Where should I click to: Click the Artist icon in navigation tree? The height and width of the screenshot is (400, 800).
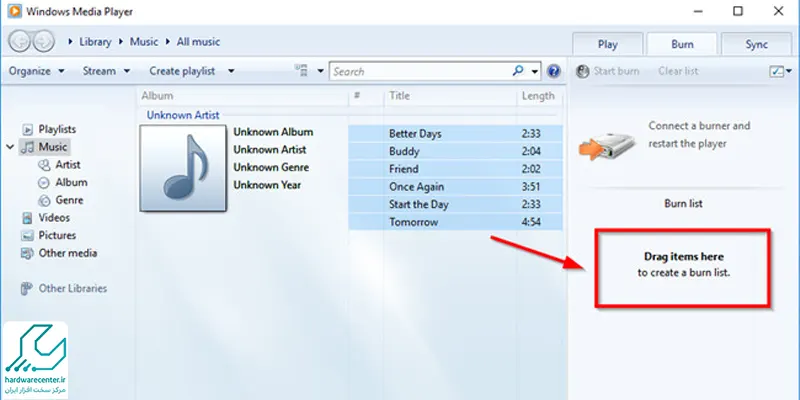(45, 165)
